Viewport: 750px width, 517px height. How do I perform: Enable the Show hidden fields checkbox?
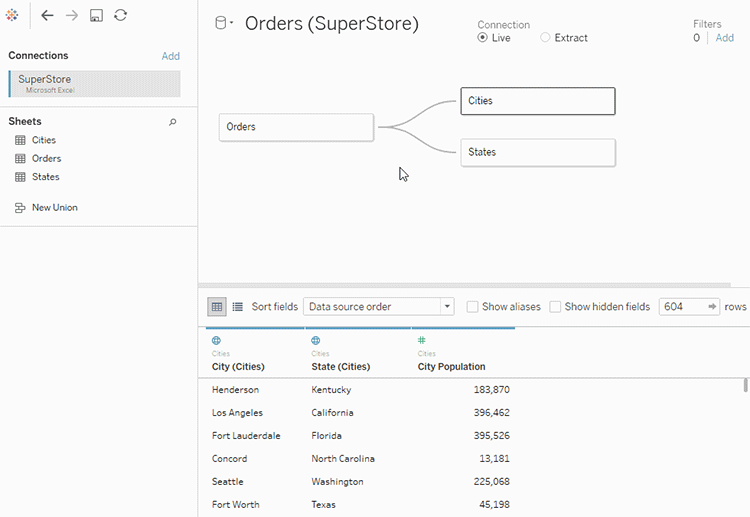pyautogui.click(x=555, y=307)
